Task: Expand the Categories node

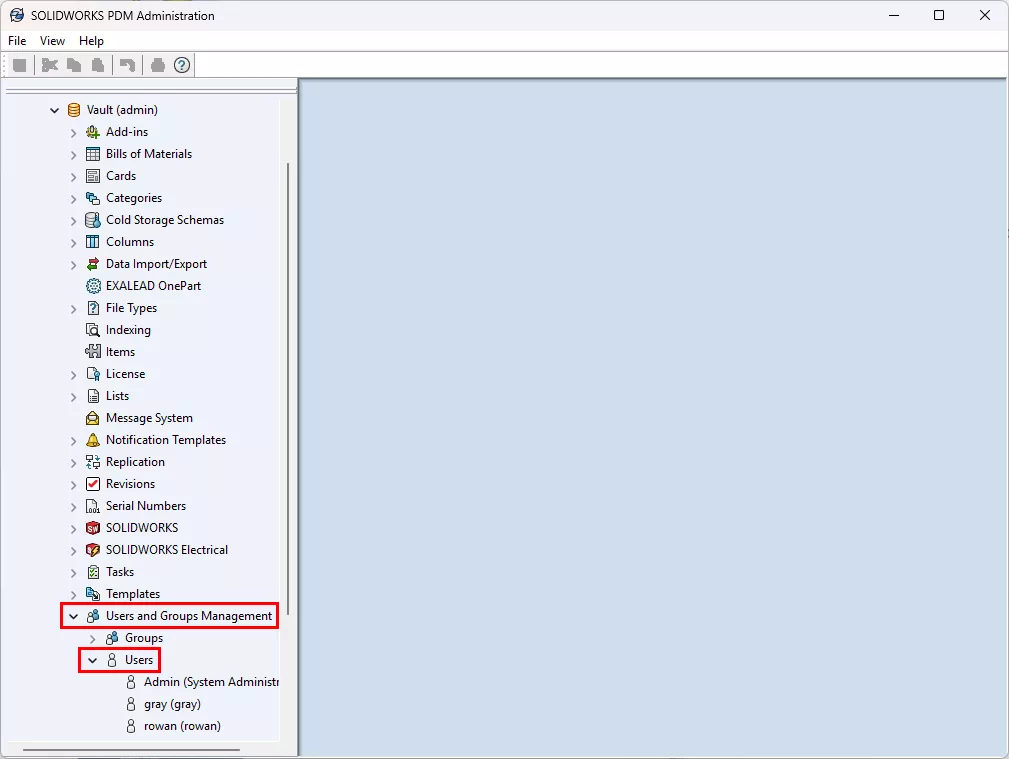Action: 73,198
